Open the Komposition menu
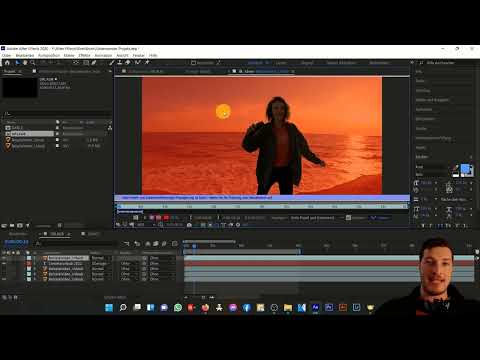The image size is (480, 360). click(49, 55)
